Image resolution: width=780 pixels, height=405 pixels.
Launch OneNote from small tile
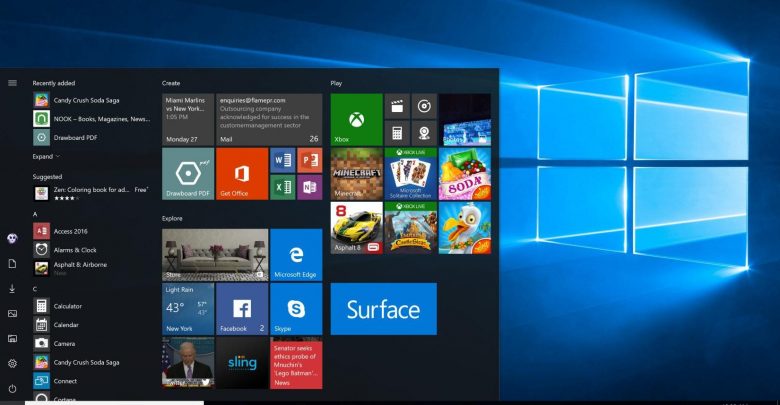tap(309, 188)
